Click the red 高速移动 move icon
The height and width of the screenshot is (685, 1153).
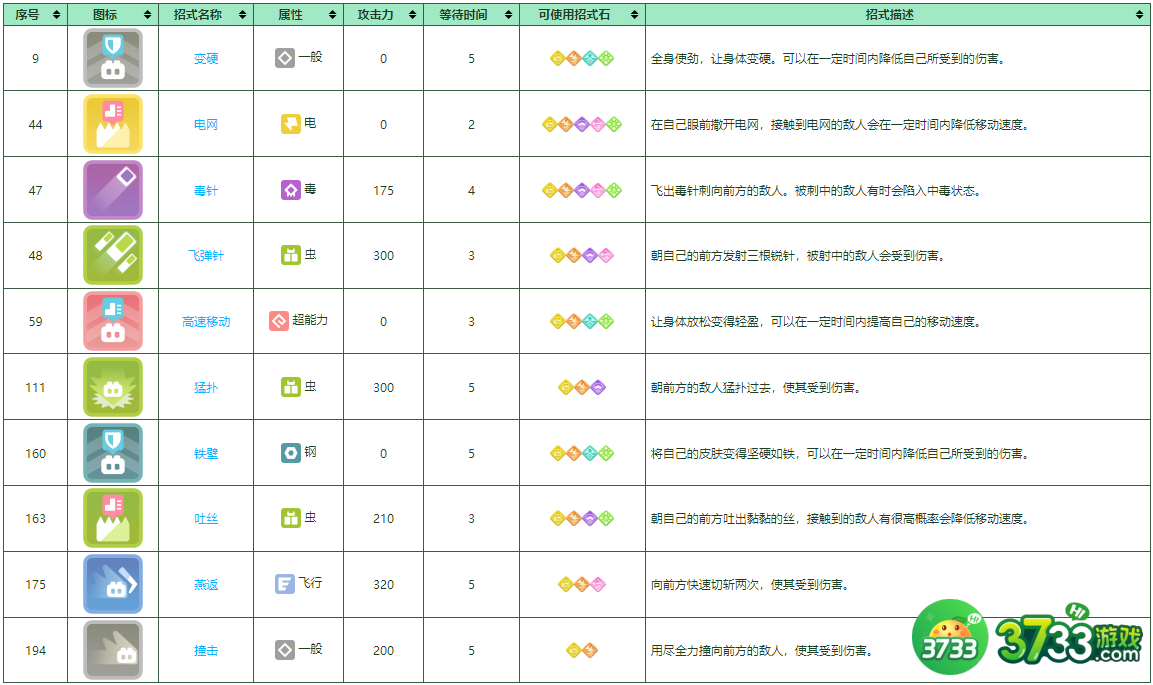pos(108,321)
